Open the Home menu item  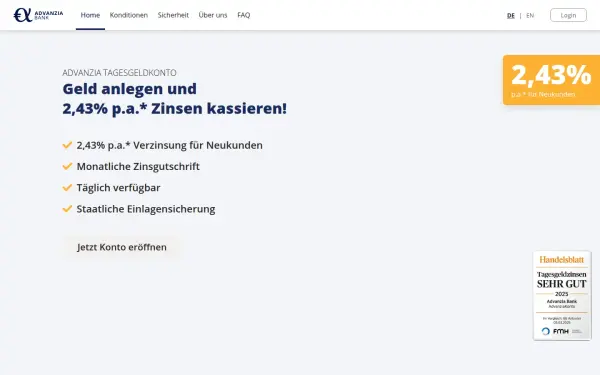90,15
